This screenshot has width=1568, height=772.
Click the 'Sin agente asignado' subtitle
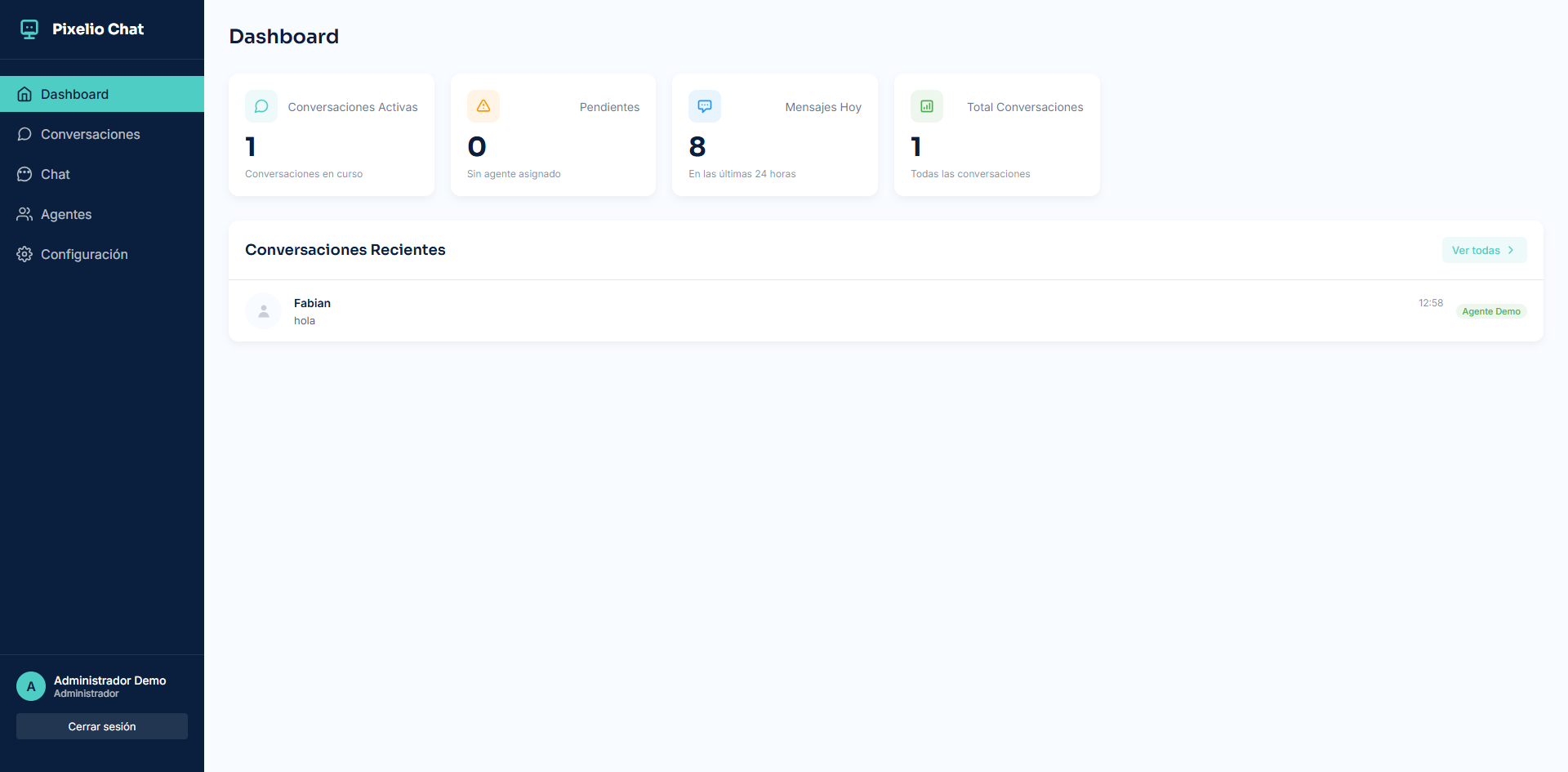(514, 174)
